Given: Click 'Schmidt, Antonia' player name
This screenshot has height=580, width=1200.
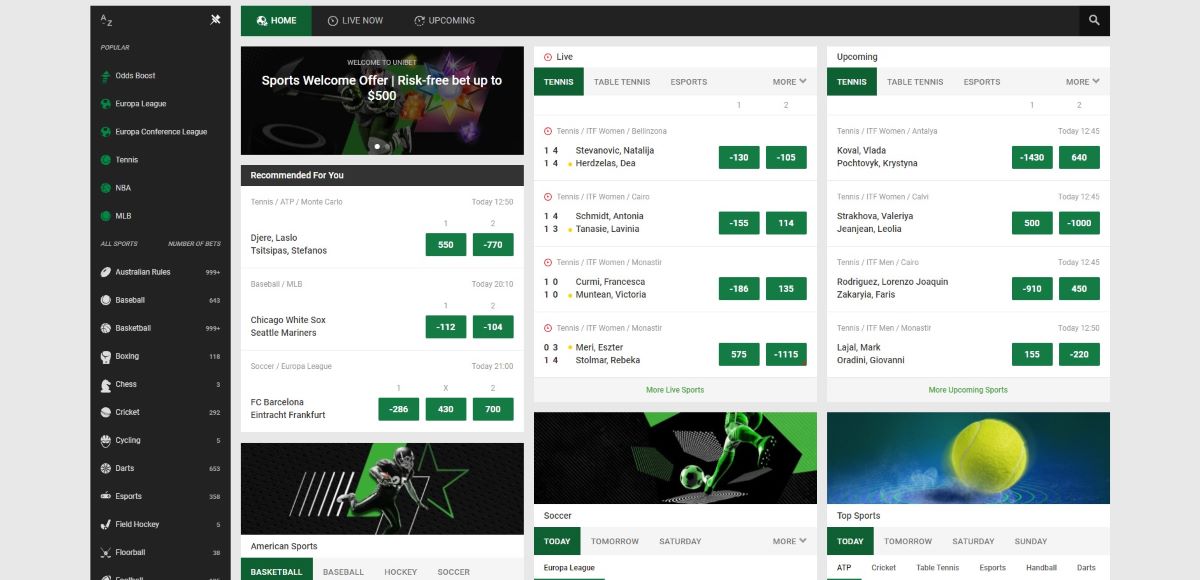Looking at the screenshot, I should click(x=610, y=216).
